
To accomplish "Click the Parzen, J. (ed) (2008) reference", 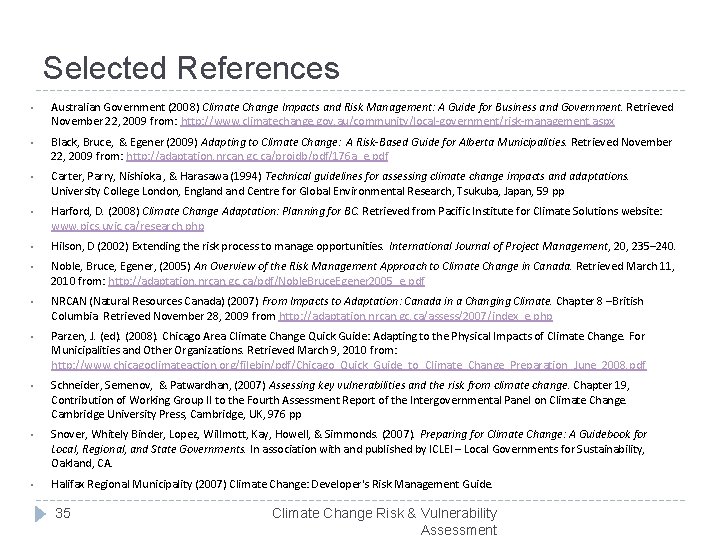I will (349, 350).
